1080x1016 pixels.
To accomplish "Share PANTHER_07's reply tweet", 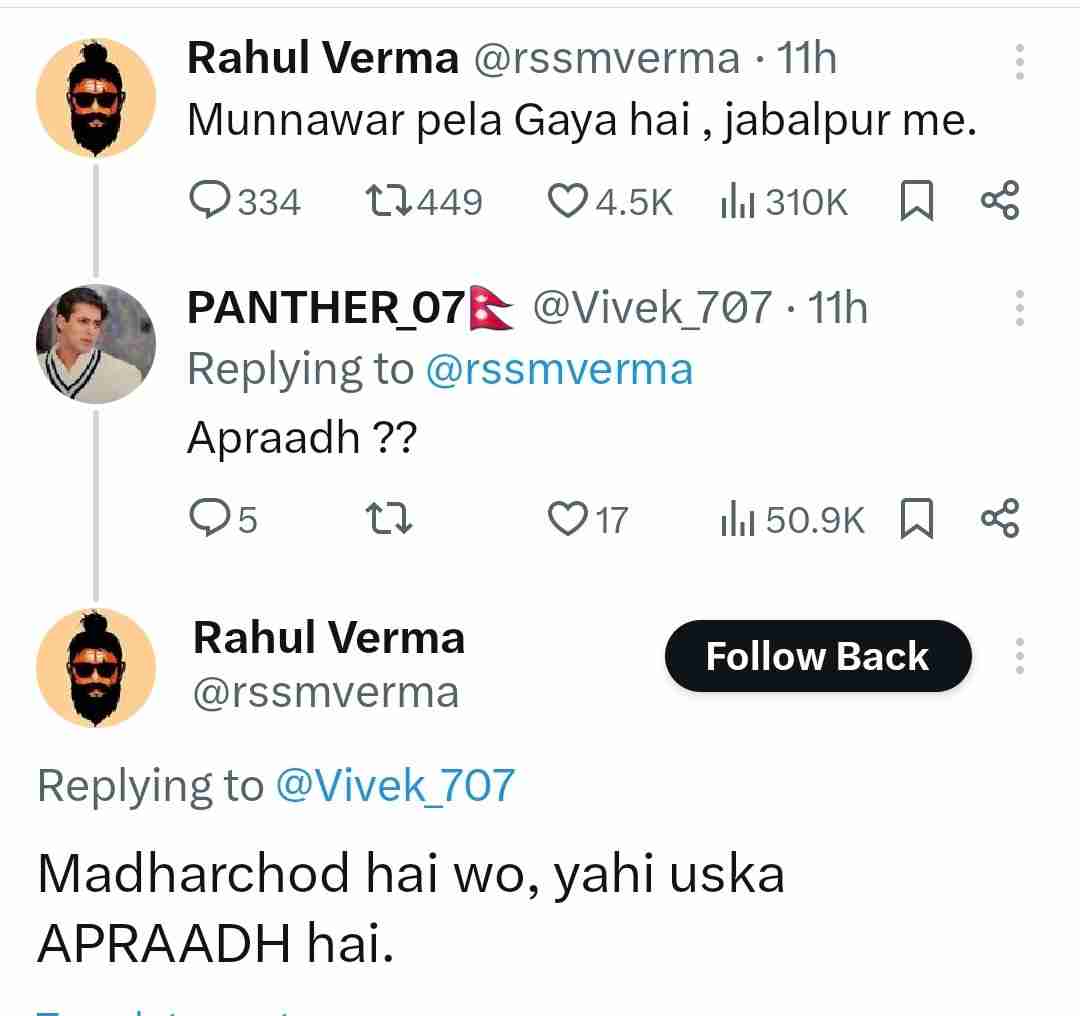I will coord(1000,518).
